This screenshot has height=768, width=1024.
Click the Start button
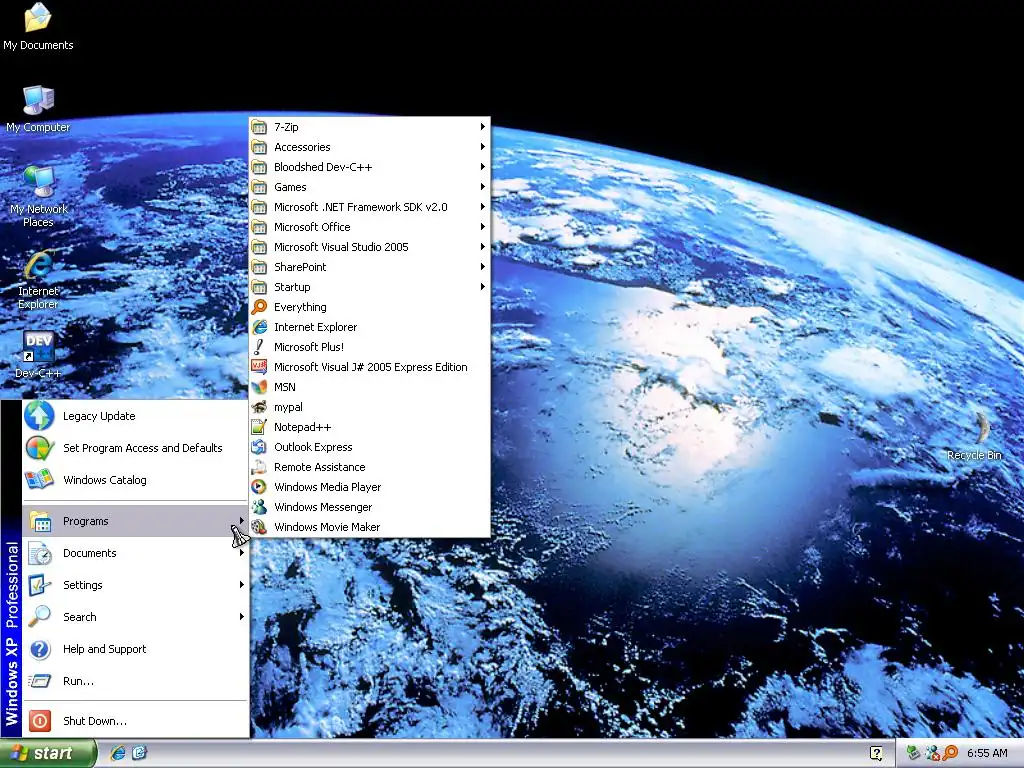click(x=47, y=754)
